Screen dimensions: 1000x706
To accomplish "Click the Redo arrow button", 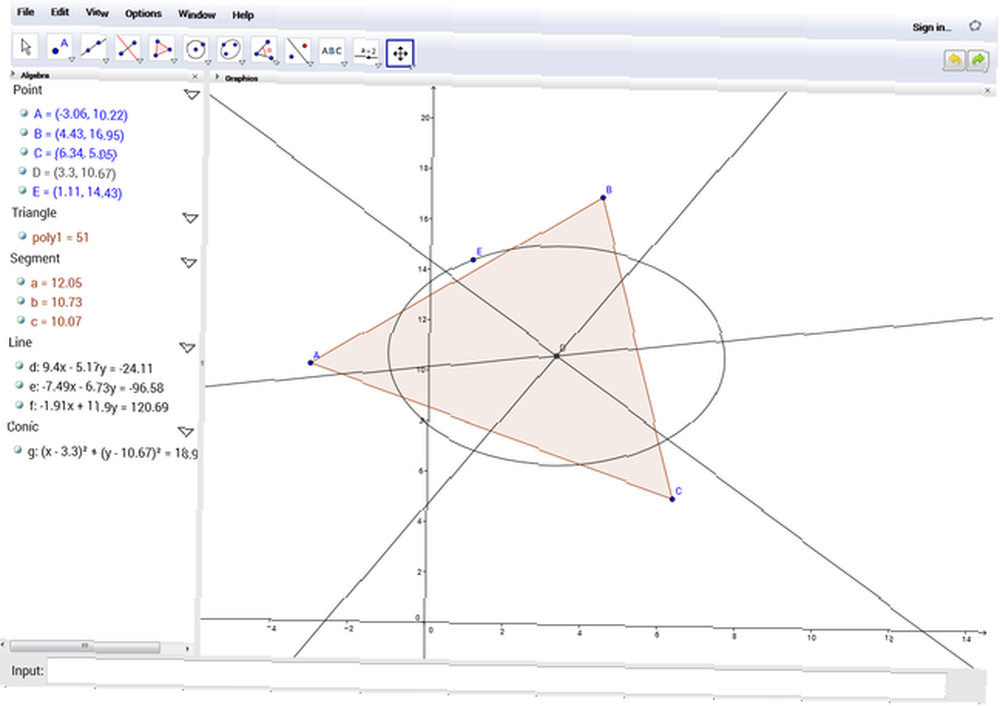I will coord(978,61).
